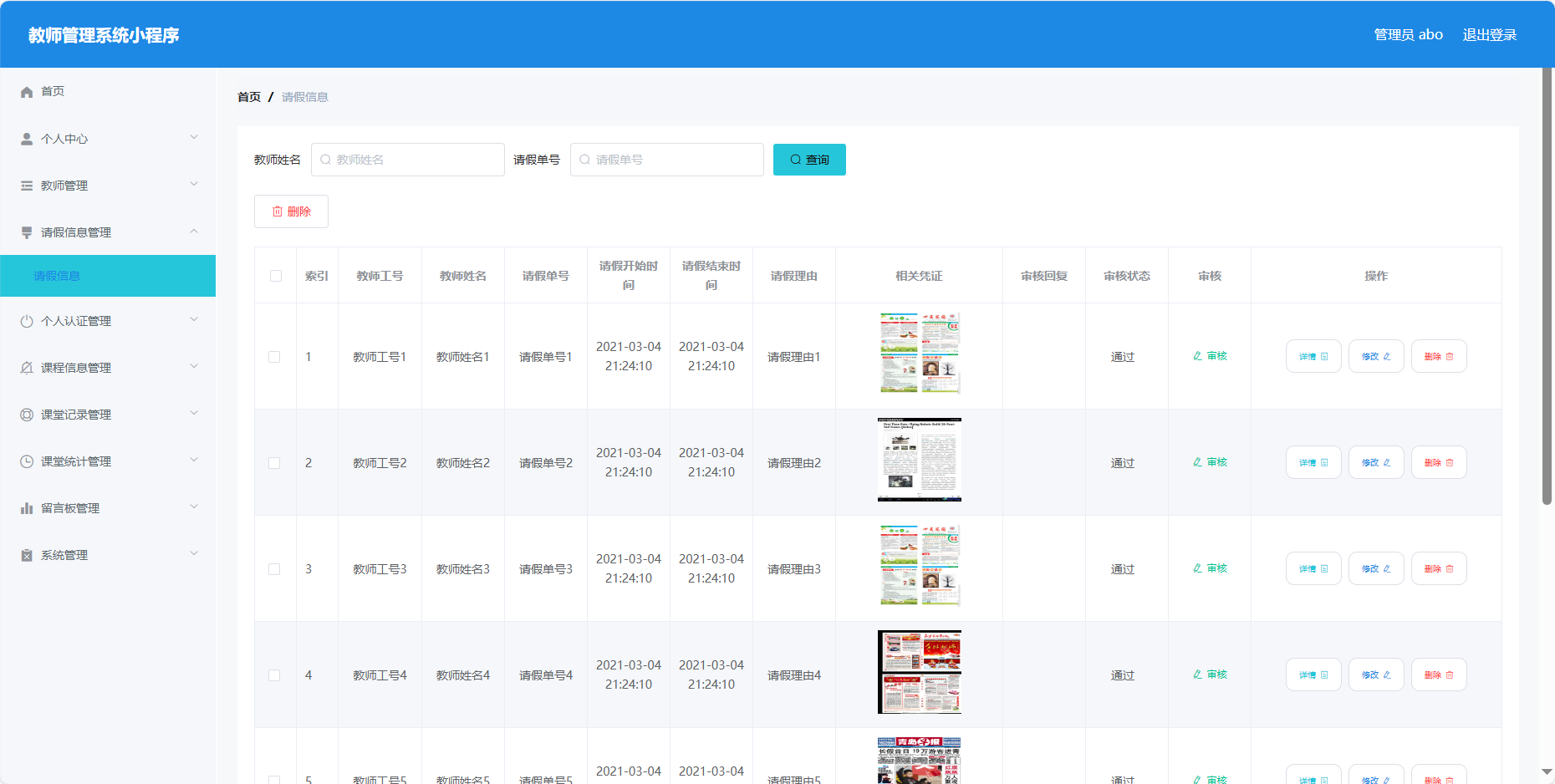Click the home icon beside 首页
The width and height of the screenshot is (1555, 784).
(x=27, y=92)
